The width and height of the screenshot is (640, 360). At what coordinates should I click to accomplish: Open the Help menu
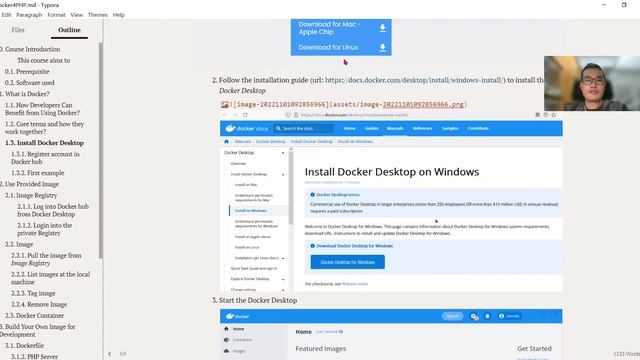click(118, 15)
